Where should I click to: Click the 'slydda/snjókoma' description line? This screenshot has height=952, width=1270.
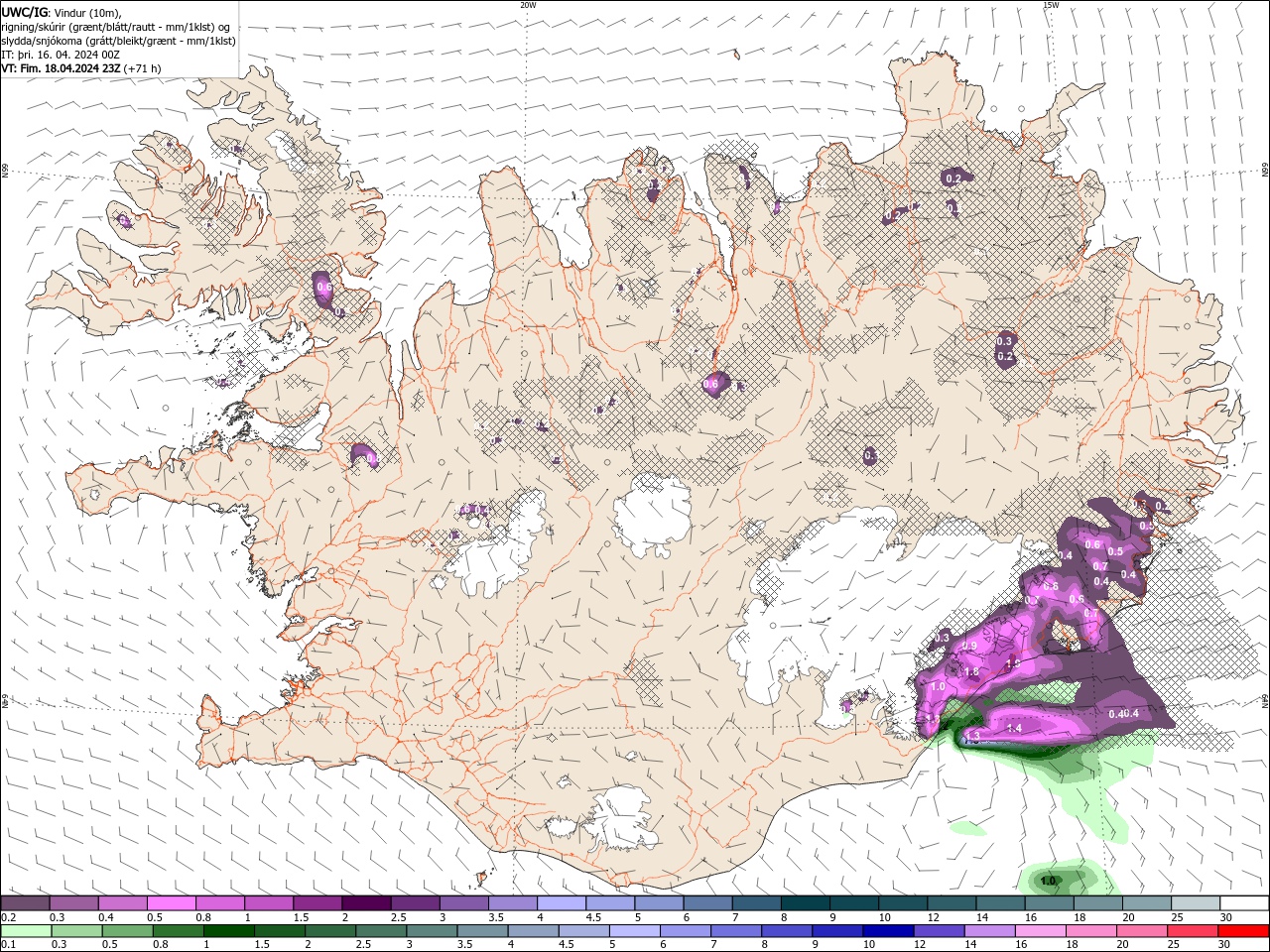tap(119, 41)
